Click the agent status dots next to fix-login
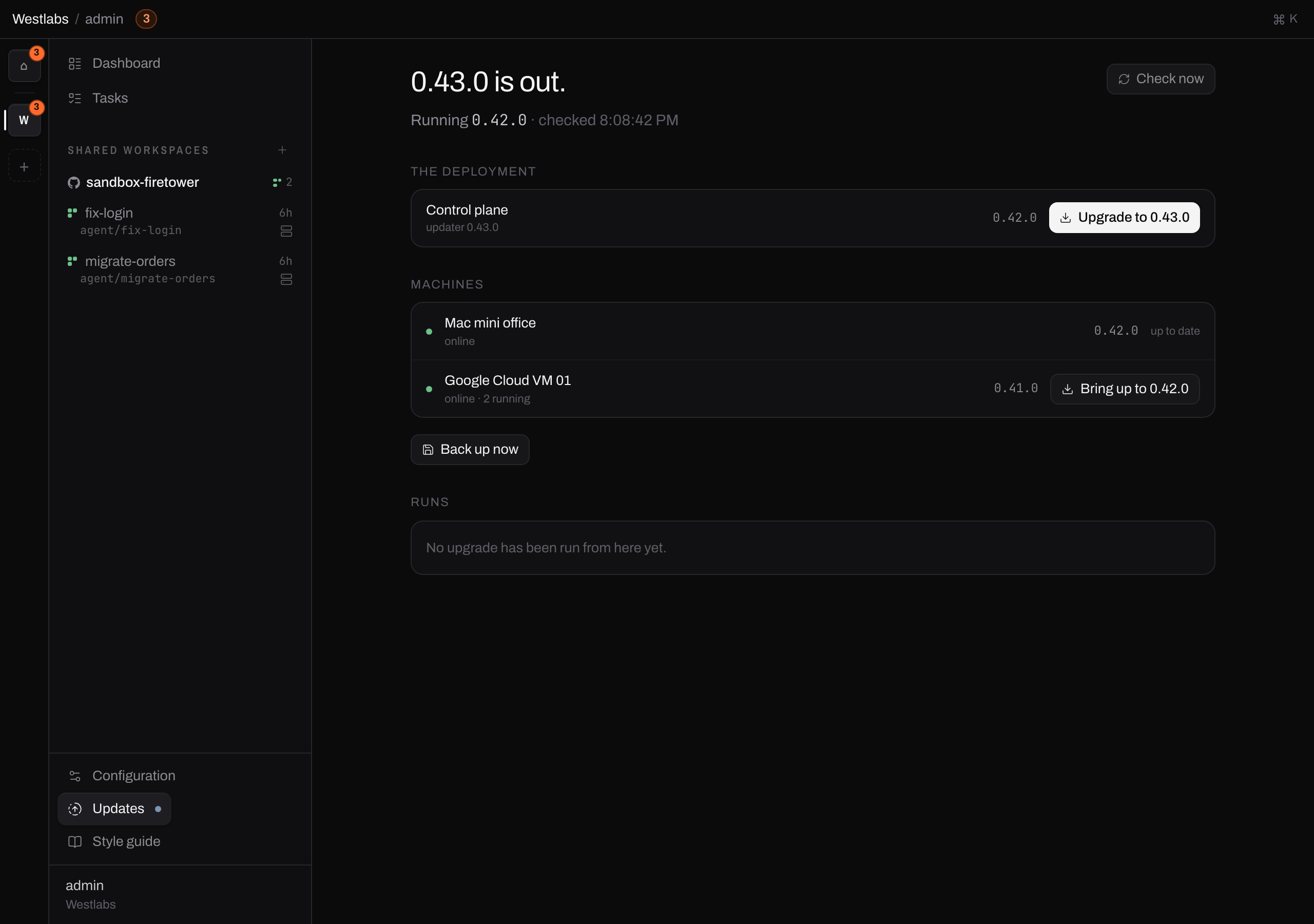This screenshot has height=924, width=1314. coord(72,213)
